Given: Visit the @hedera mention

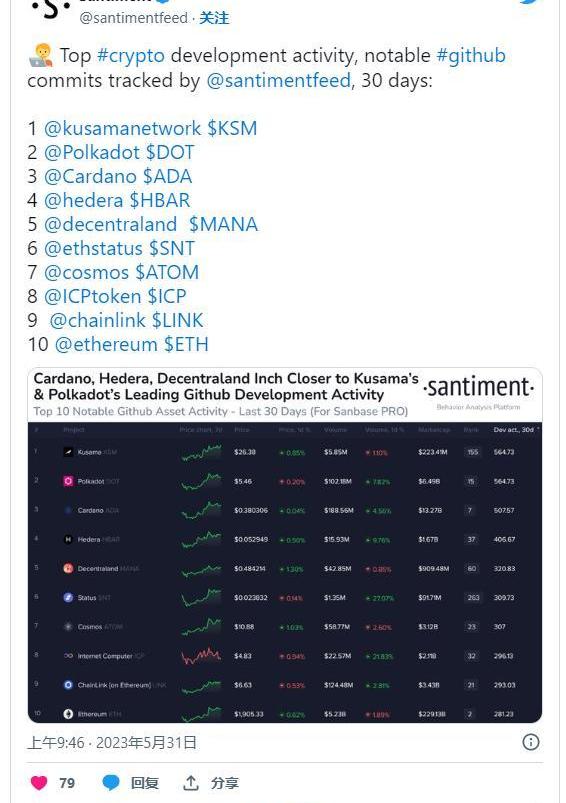Looking at the screenshot, I should click(x=83, y=200).
